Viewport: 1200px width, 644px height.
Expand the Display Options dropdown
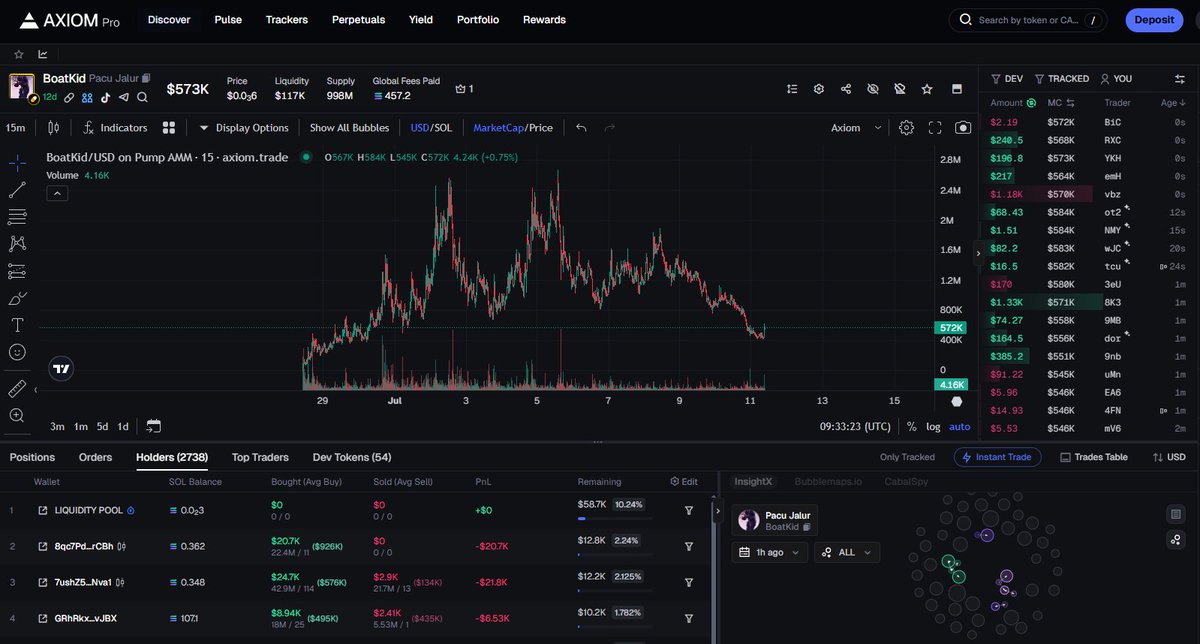[244, 128]
